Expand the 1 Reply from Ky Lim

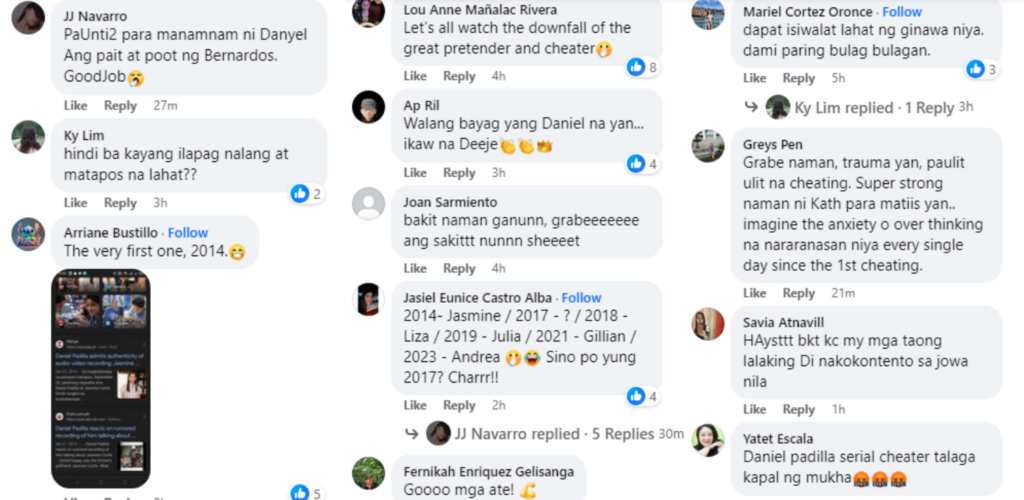929,108
